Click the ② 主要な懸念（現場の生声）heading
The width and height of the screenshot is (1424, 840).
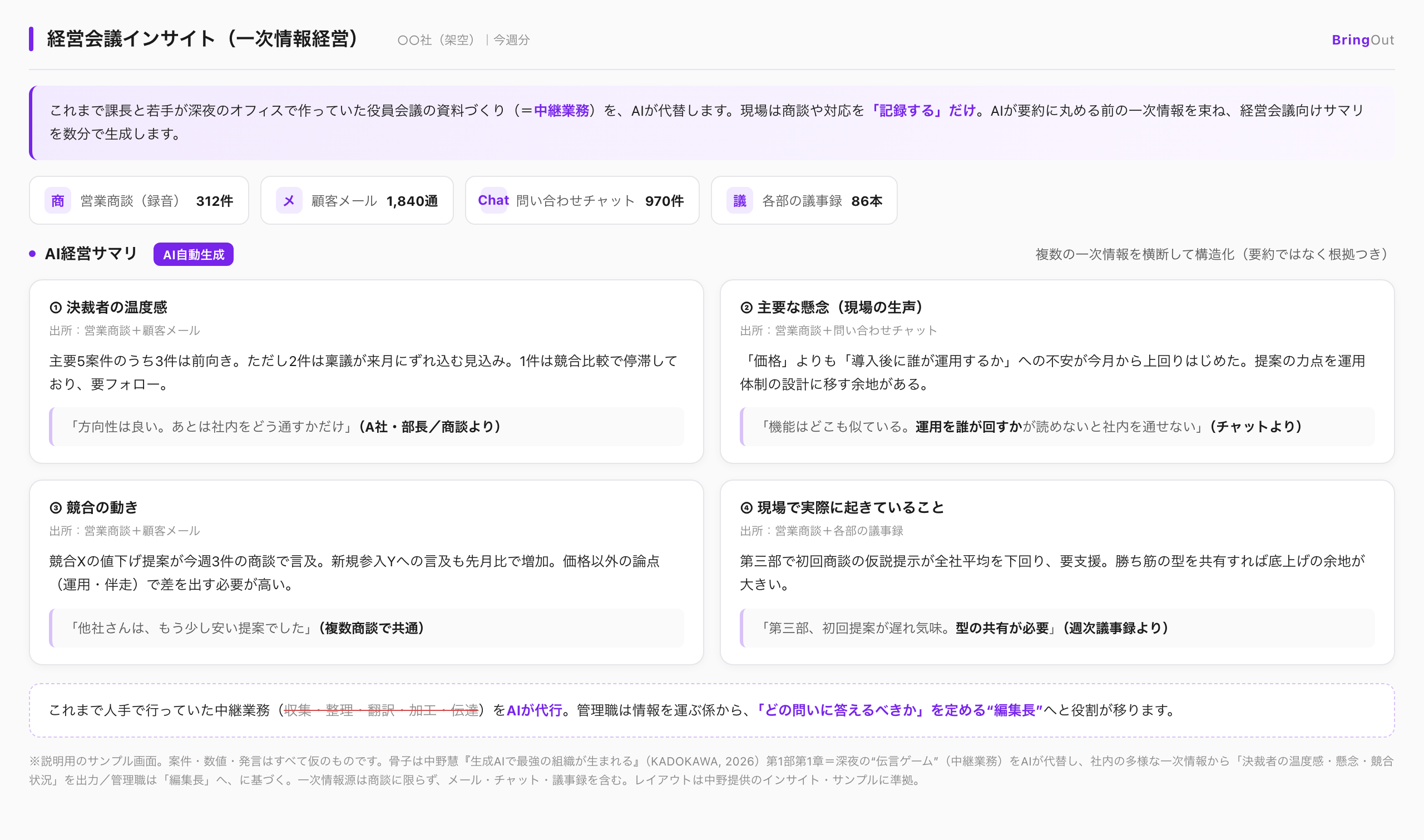click(x=832, y=308)
